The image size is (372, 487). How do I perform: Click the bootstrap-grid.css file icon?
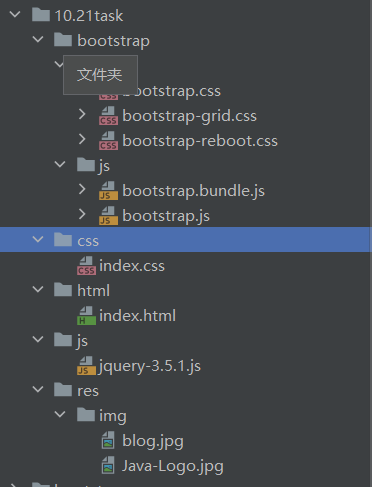coord(108,116)
